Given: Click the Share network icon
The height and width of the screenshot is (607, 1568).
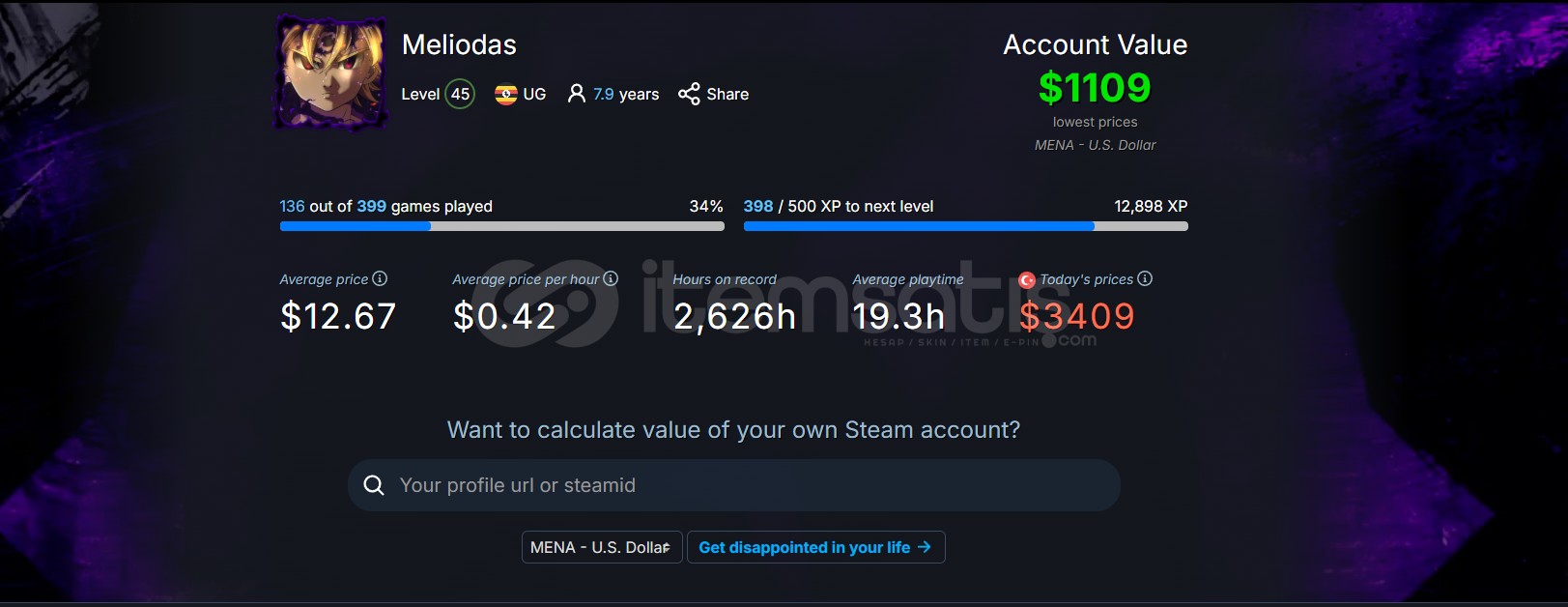Looking at the screenshot, I should coord(689,94).
